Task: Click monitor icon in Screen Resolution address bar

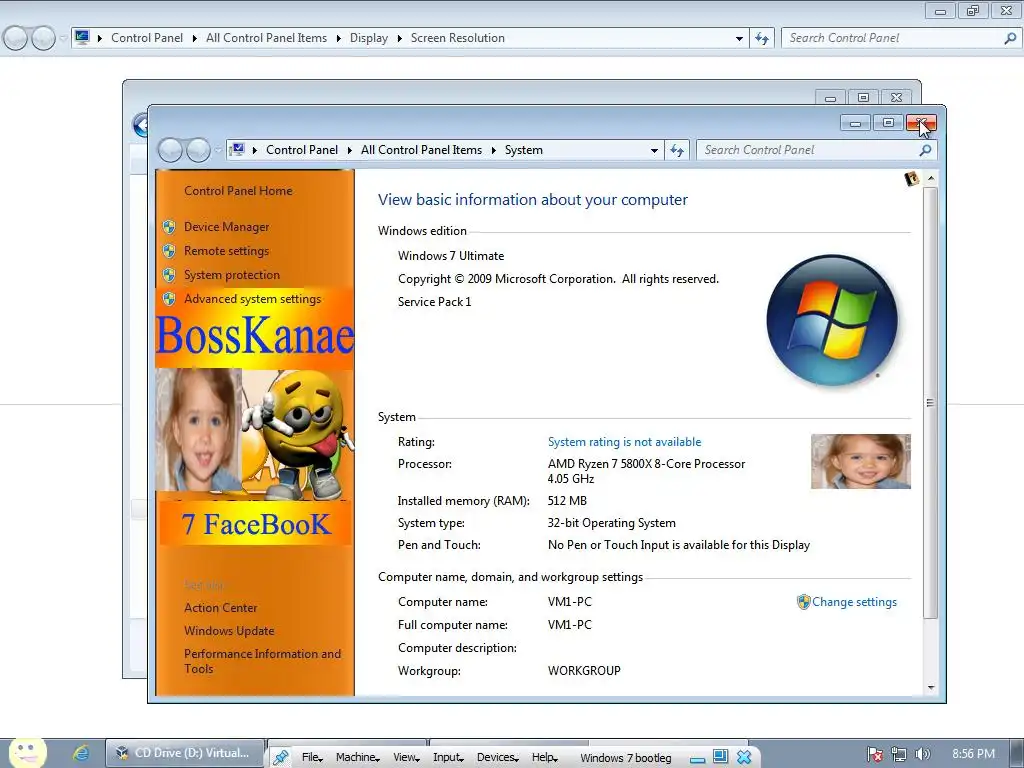Action: coord(82,37)
